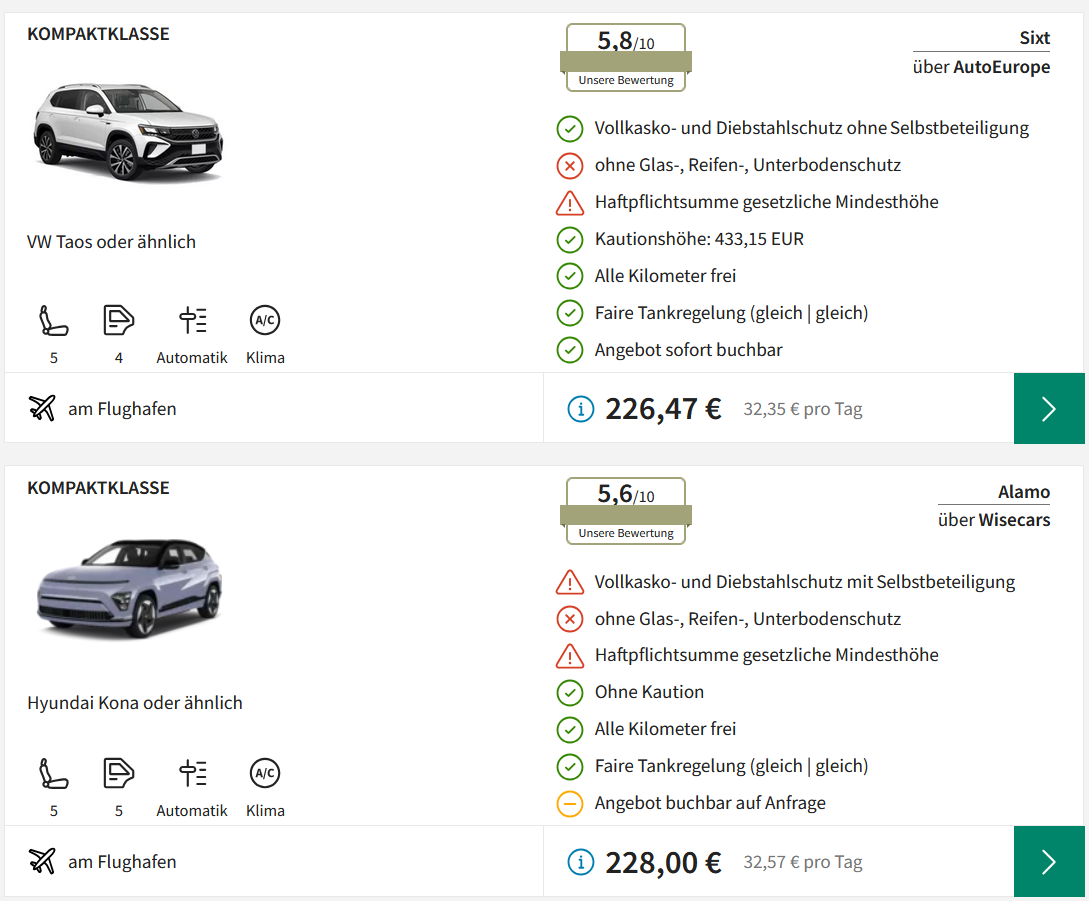Viewport: 1089px width, 901px height.
Task: Click the 'Hyundai Kona oder ähnlich' title
Action: pyautogui.click(x=135, y=703)
